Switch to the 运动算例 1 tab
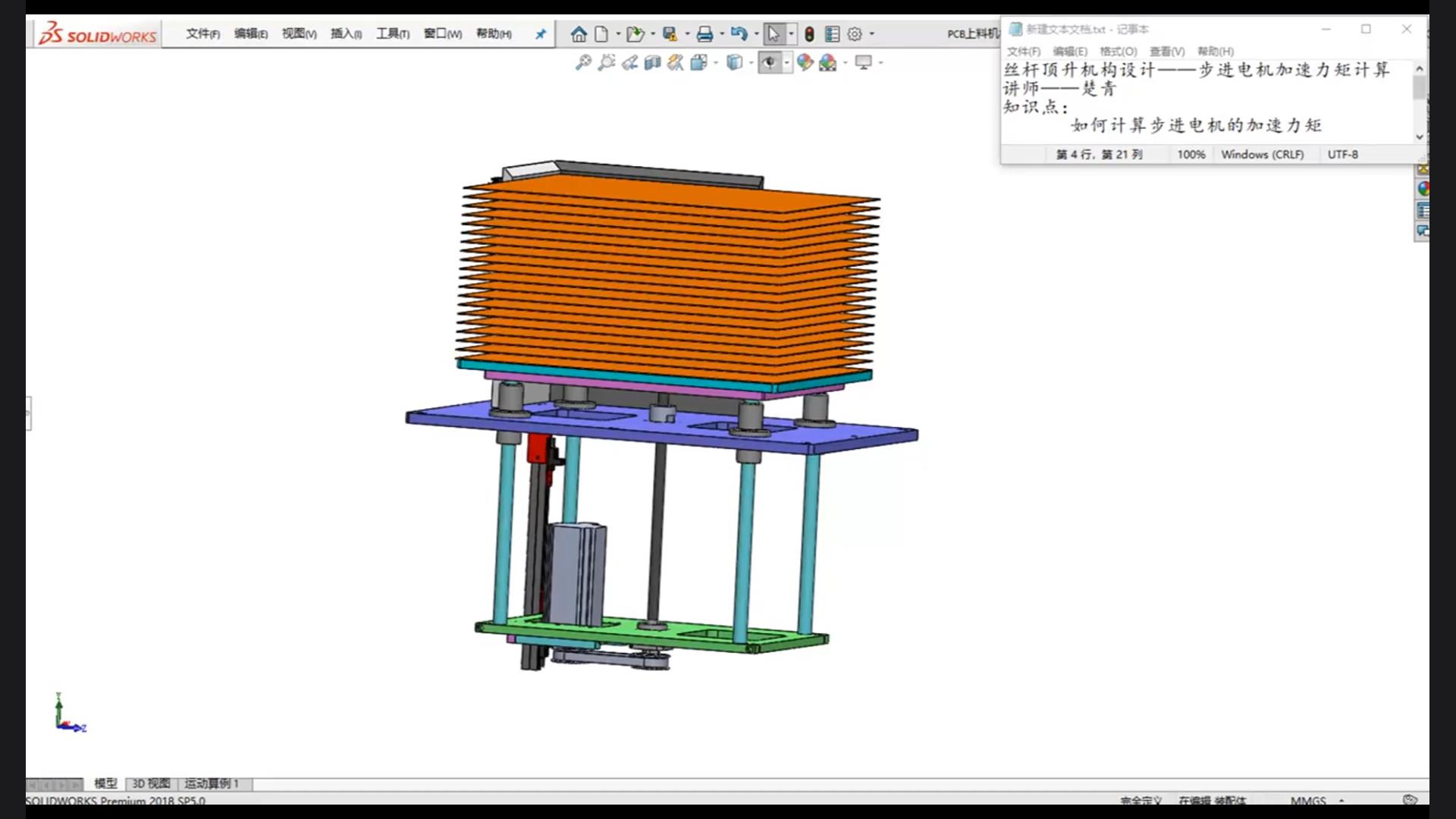 pyautogui.click(x=212, y=783)
